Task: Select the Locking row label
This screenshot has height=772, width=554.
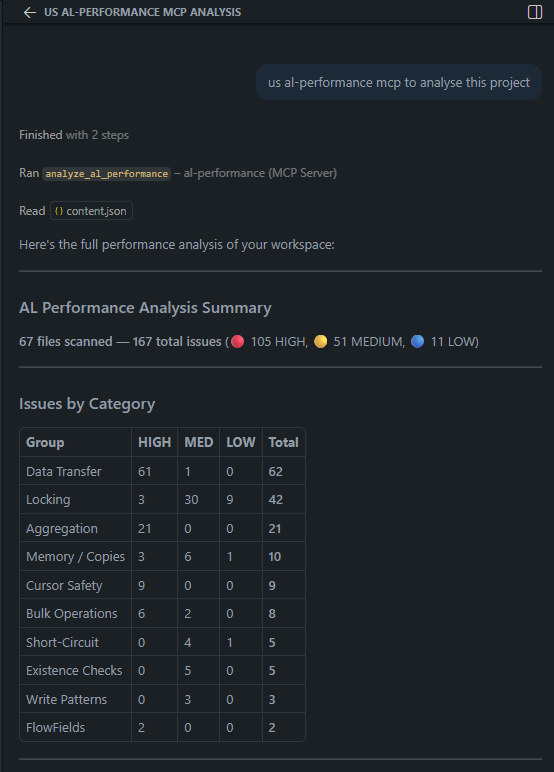Action: click(x=48, y=499)
